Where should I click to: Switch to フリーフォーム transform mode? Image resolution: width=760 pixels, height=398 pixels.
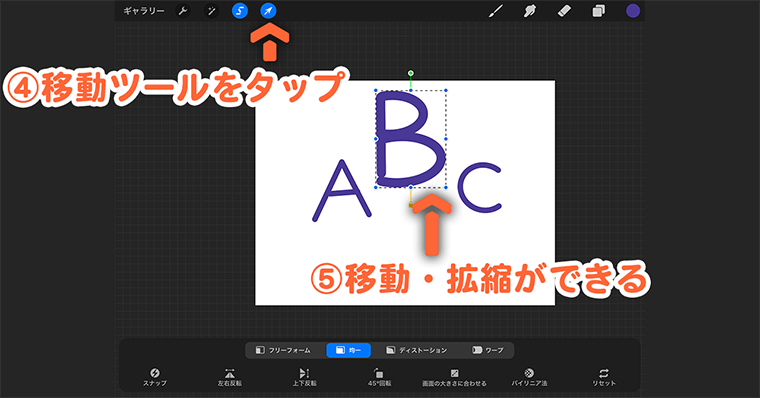(284, 350)
